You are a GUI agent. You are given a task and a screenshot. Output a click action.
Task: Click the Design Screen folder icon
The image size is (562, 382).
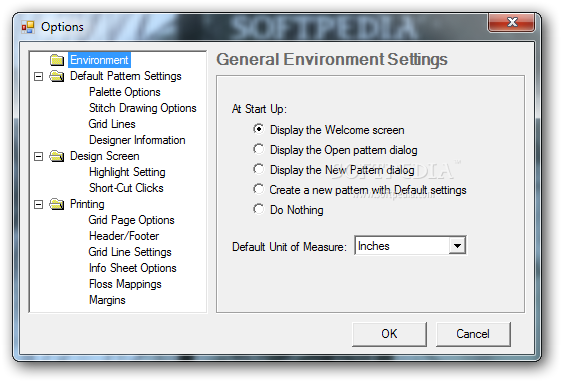tap(57, 156)
